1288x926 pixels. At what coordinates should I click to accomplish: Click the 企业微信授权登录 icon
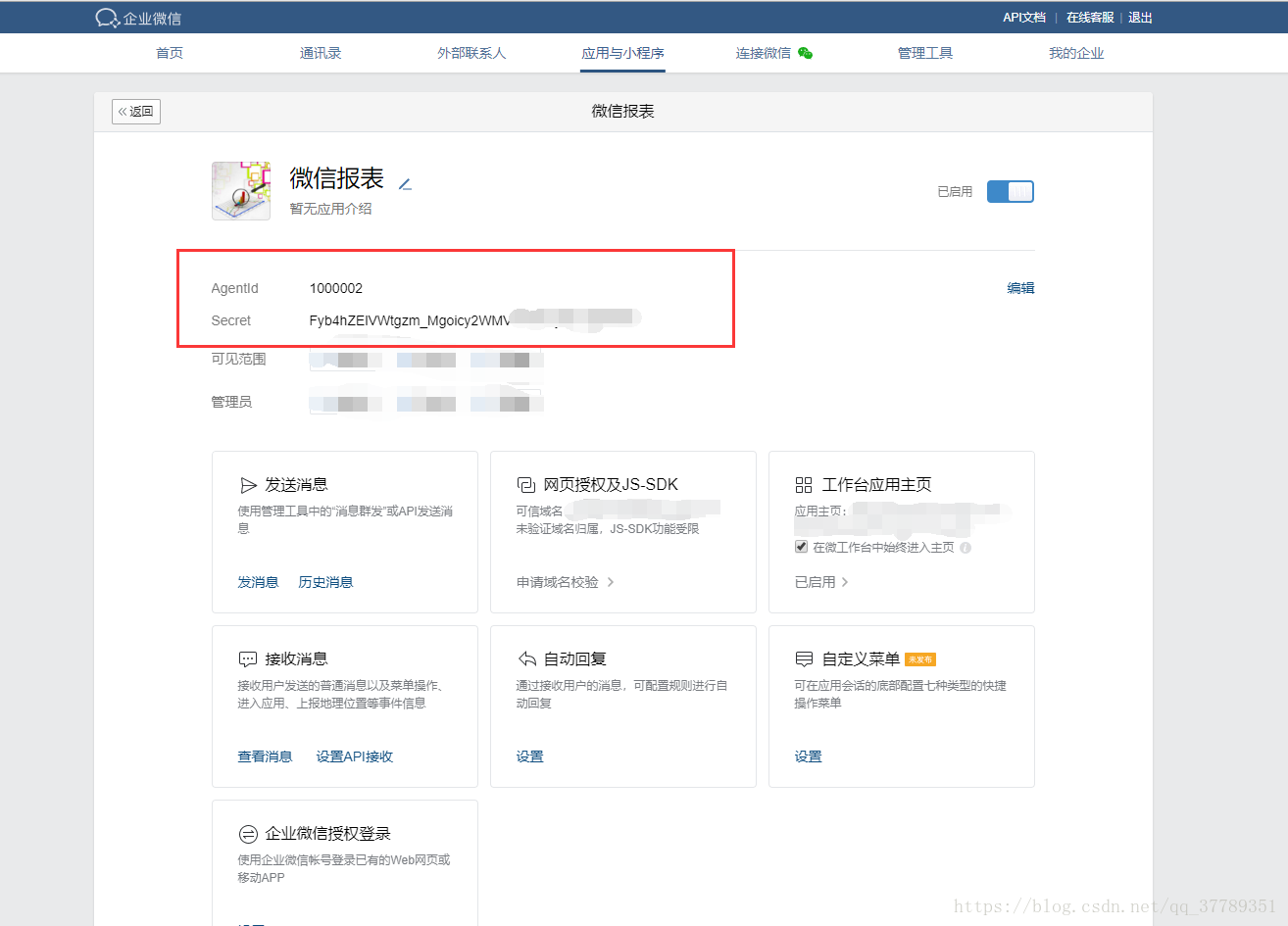click(248, 834)
